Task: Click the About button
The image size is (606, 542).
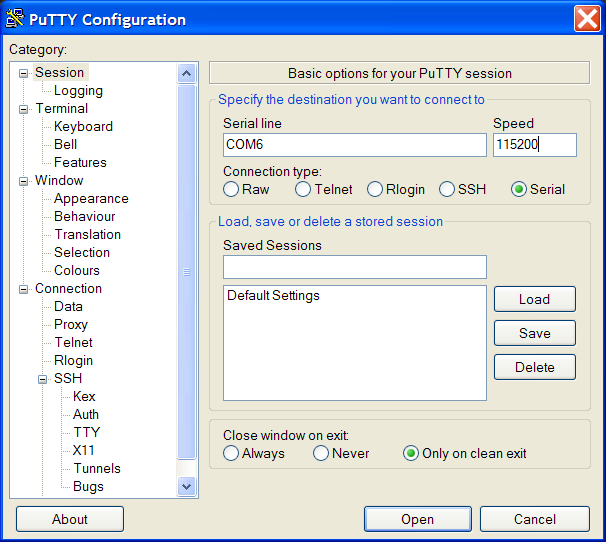Action: pyautogui.click(x=70, y=519)
